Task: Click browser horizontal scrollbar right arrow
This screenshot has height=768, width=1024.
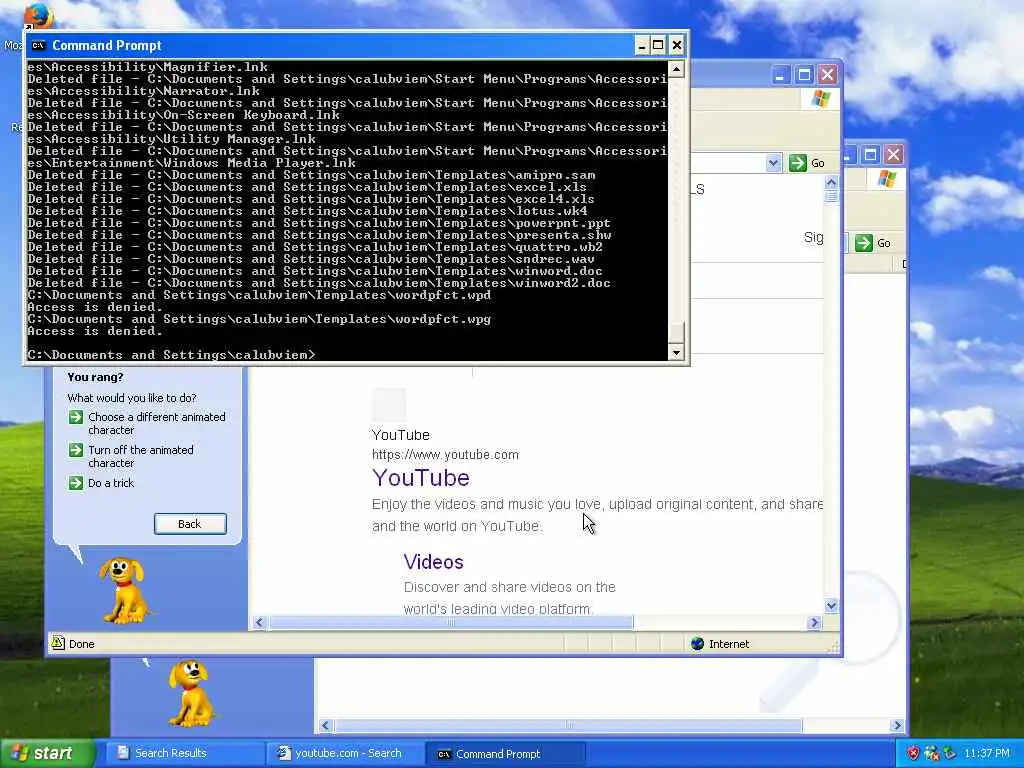Action: [x=814, y=622]
